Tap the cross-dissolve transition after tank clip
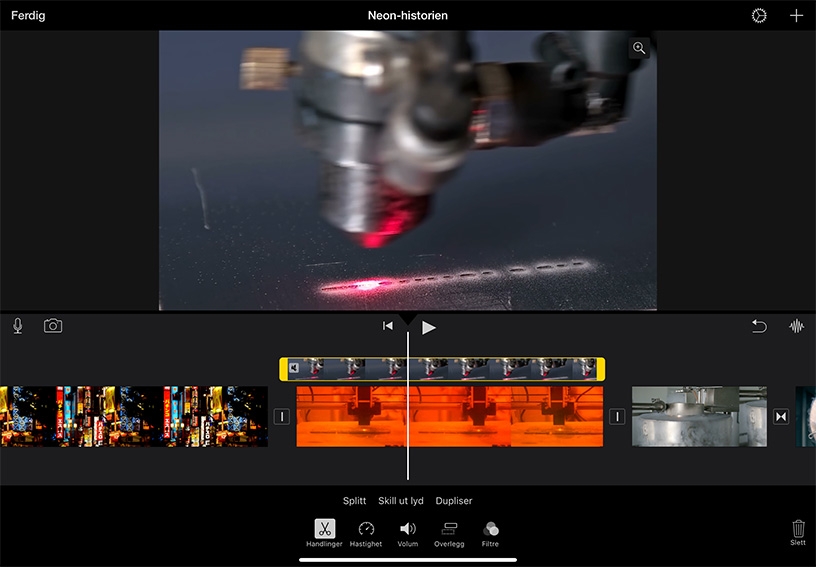 [x=781, y=417]
